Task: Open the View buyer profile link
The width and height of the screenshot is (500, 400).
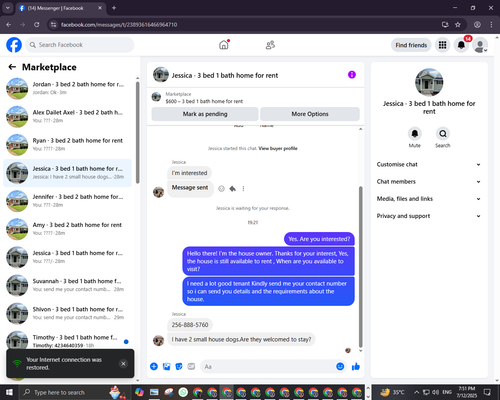Action: click(278, 148)
